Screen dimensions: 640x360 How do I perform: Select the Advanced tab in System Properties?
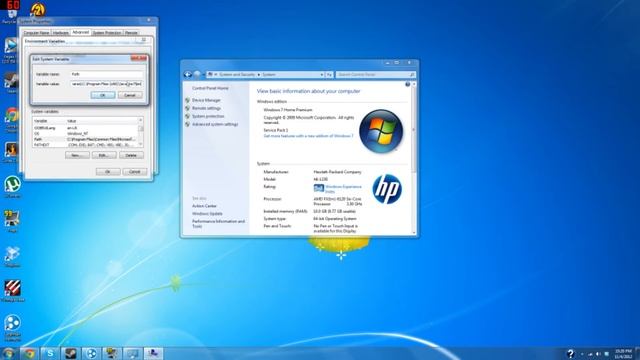tap(80, 32)
